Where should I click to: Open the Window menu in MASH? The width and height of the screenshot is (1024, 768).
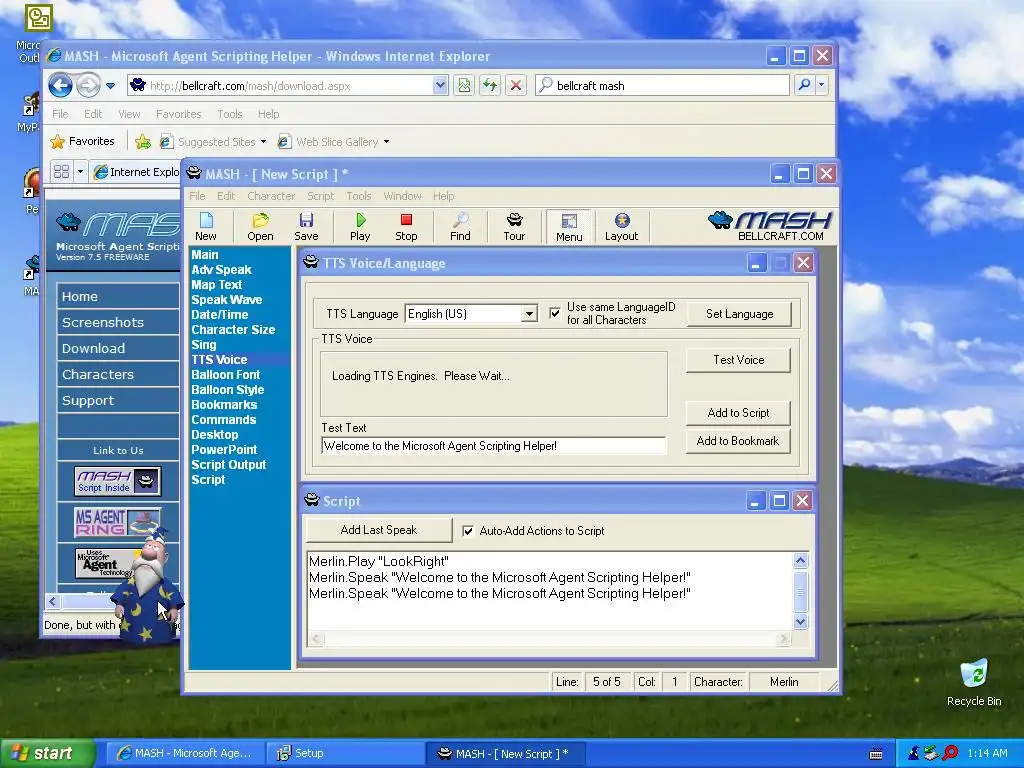click(402, 196)
